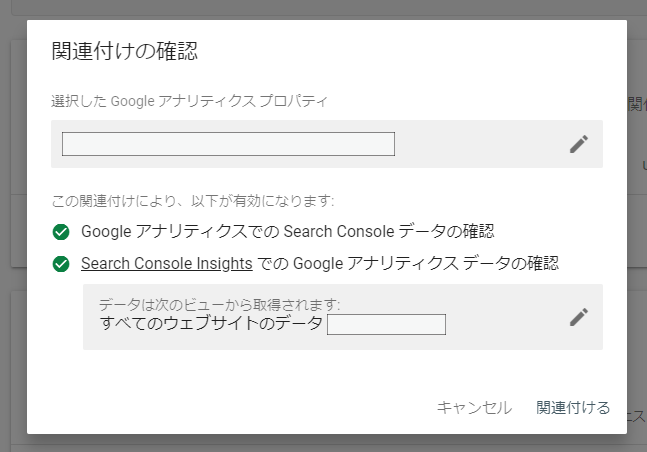Click the green checkmark beside Search Console Insights
This screenshot has height=452, width=647.
(61, 264)
